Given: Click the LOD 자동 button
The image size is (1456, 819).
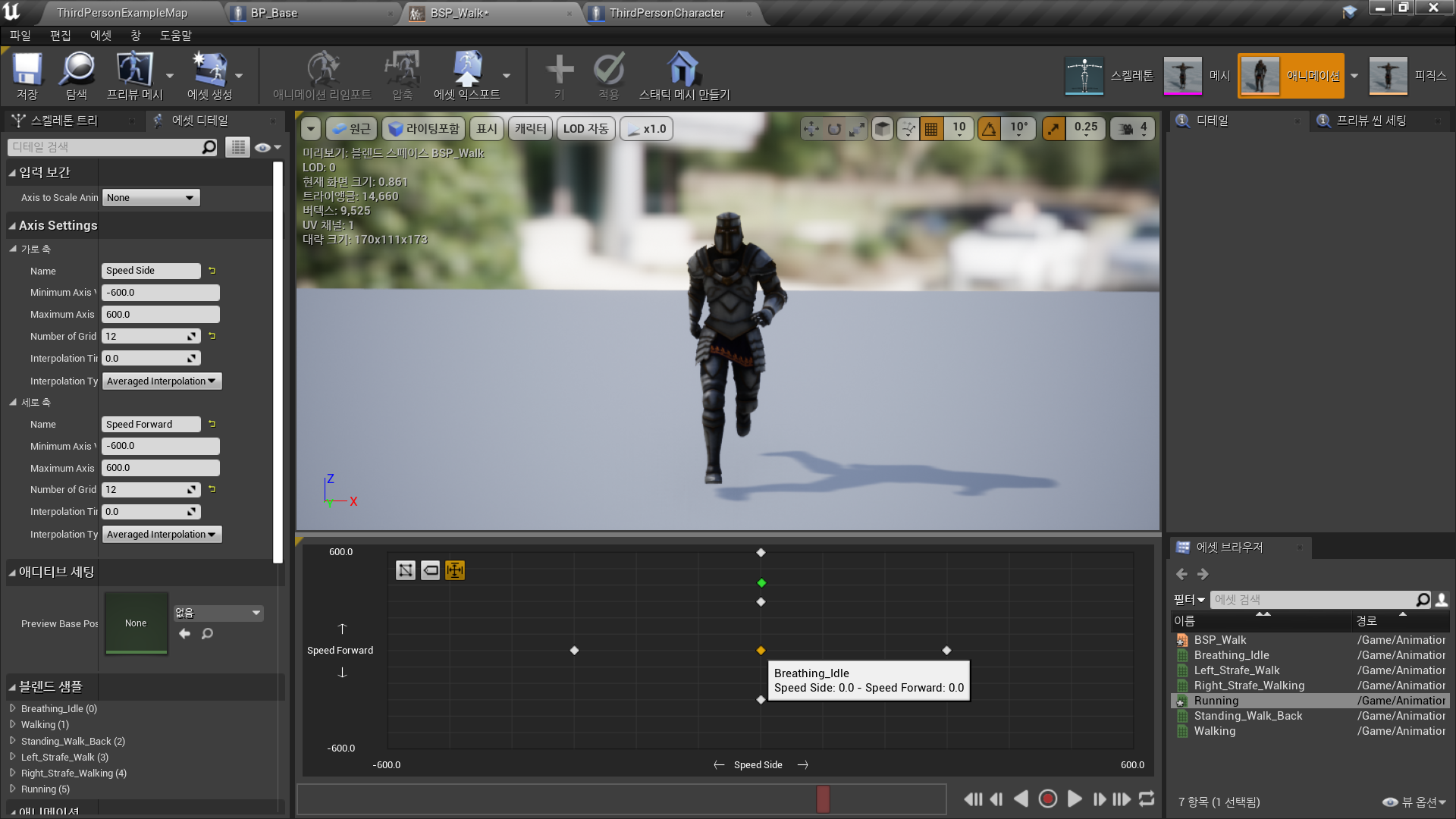Looking at the screenshot, I should point(585,129).
